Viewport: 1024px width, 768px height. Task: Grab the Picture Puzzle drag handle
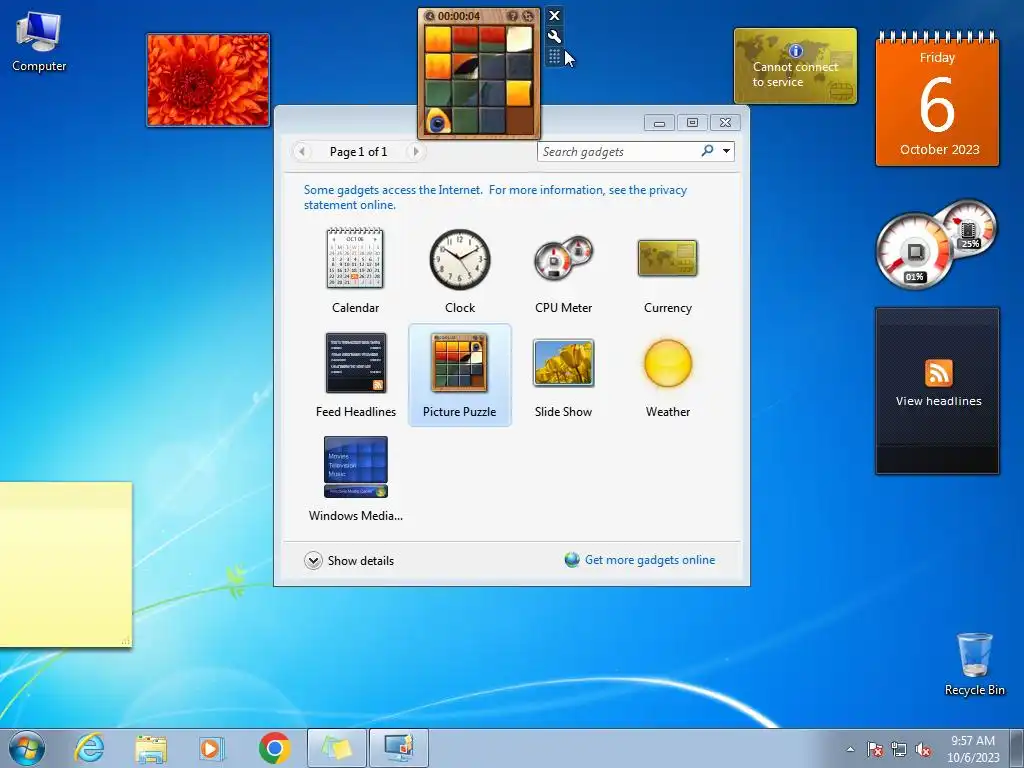[554, 57]
